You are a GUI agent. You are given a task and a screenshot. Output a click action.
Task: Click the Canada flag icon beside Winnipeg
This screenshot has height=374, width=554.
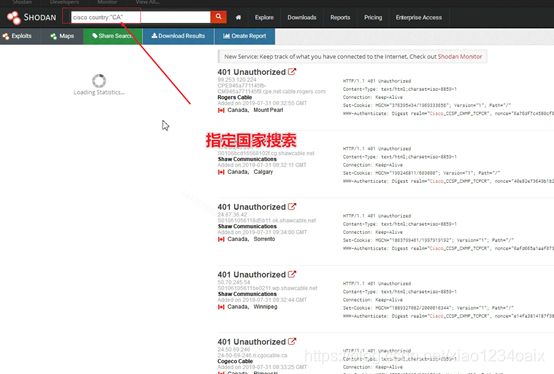pos(221,307)
